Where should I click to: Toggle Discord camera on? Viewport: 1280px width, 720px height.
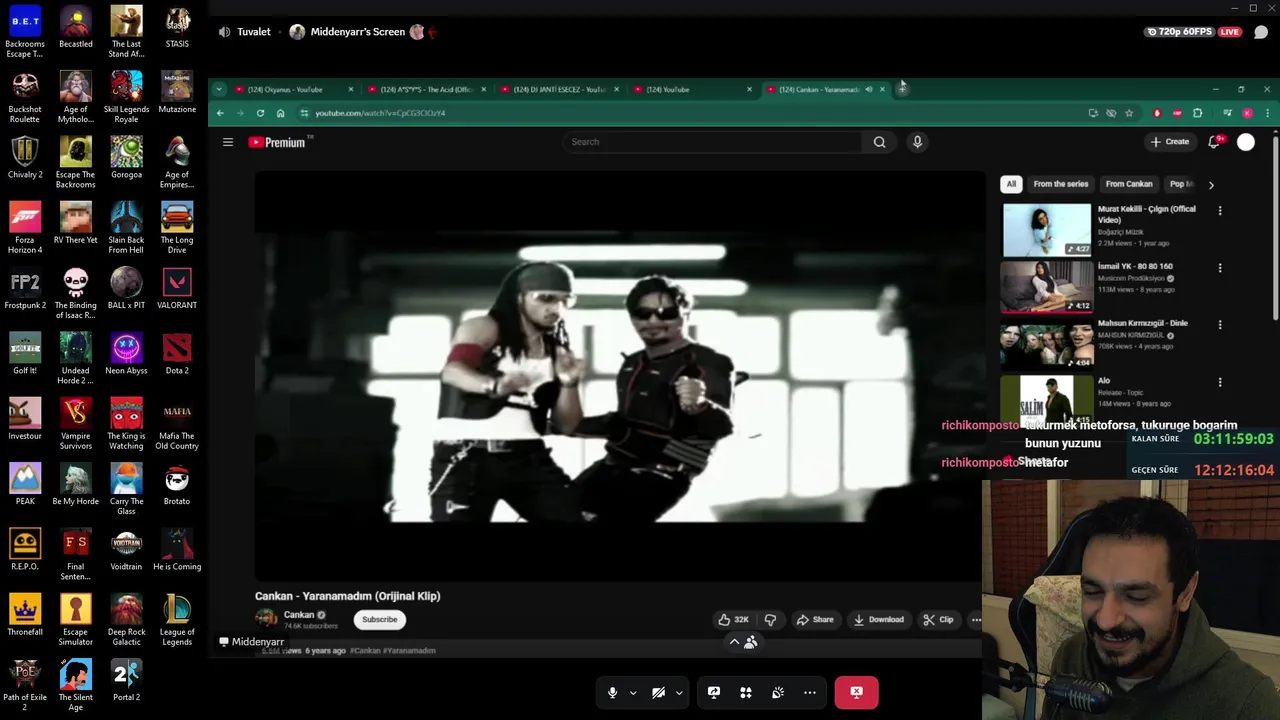(x=658, y=692)
